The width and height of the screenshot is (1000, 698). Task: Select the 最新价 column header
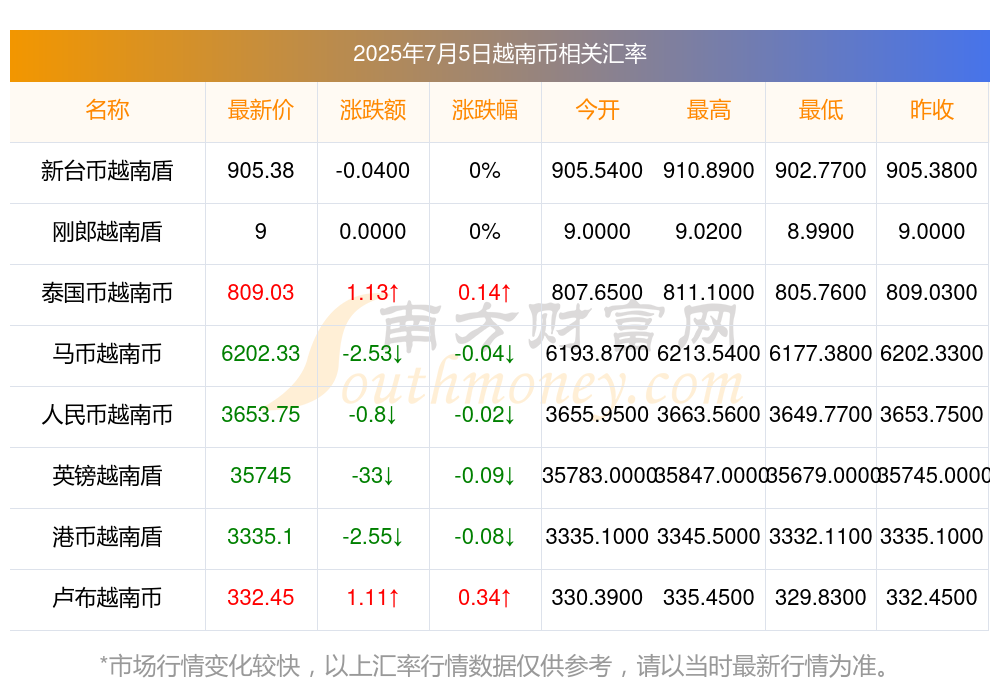[260, 110]
